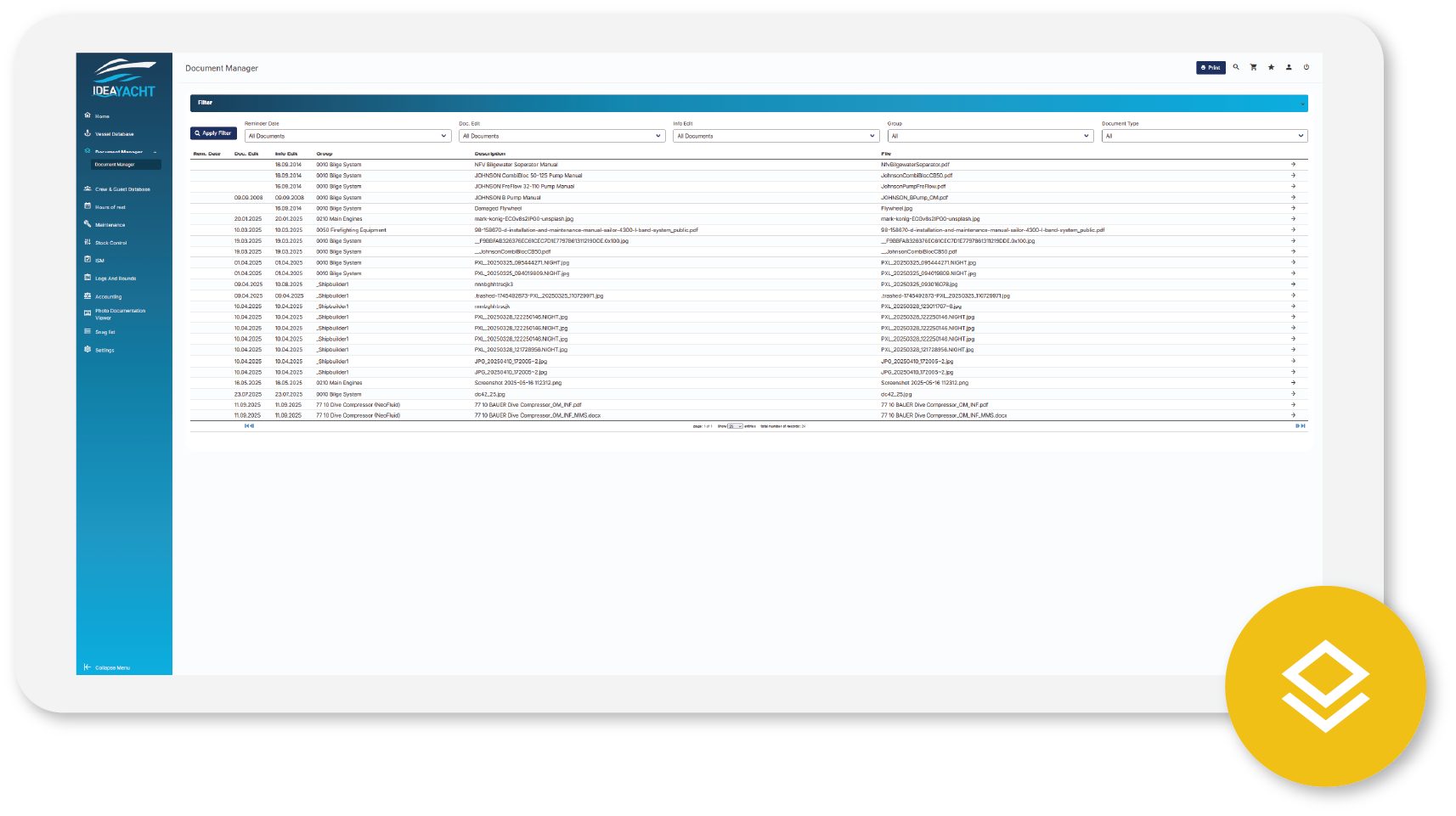Click description 'NFV Bilgewater Separator Manual'
Screen dimensions: 1456x816
point(516,165)
